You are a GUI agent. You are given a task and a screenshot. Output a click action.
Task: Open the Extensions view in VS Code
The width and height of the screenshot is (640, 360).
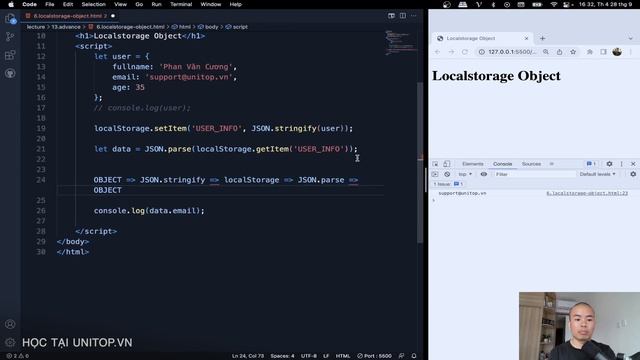click(x=10, y=55)
